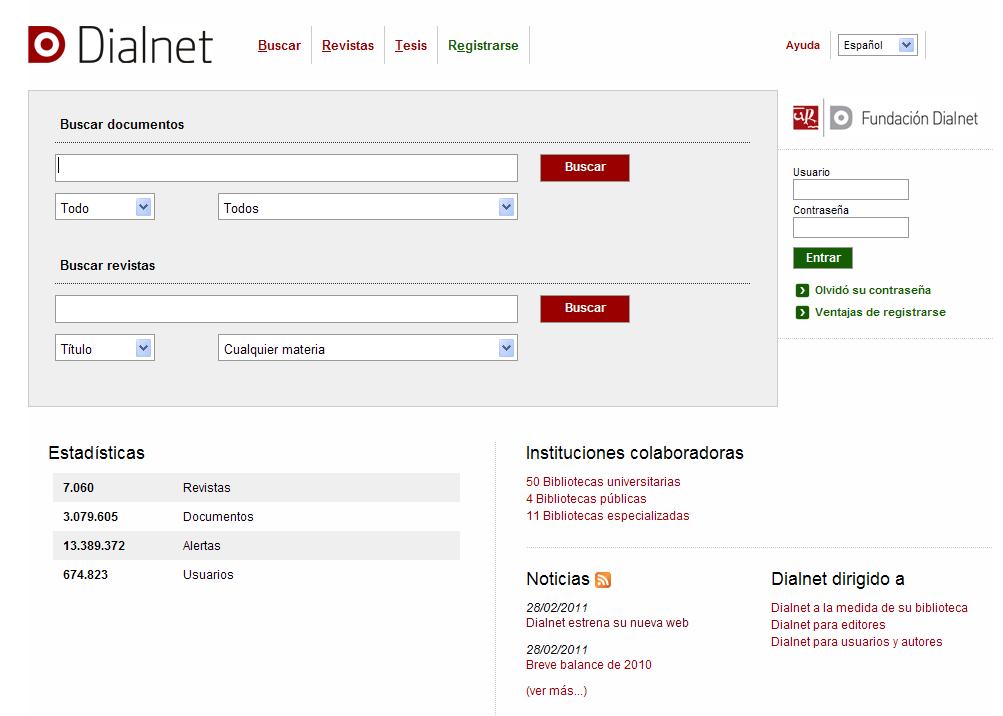Click Buscar button for revistas search
The height and width of the screenshot is (716, 1003).
[585, 308]
